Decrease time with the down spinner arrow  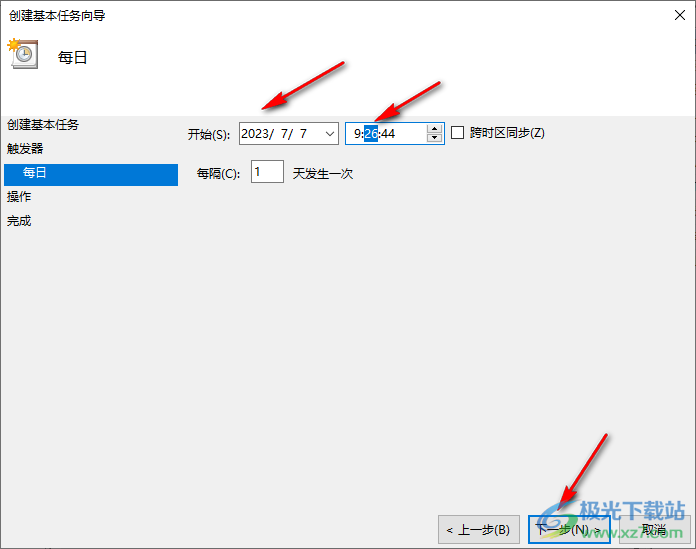coord(434,138)
